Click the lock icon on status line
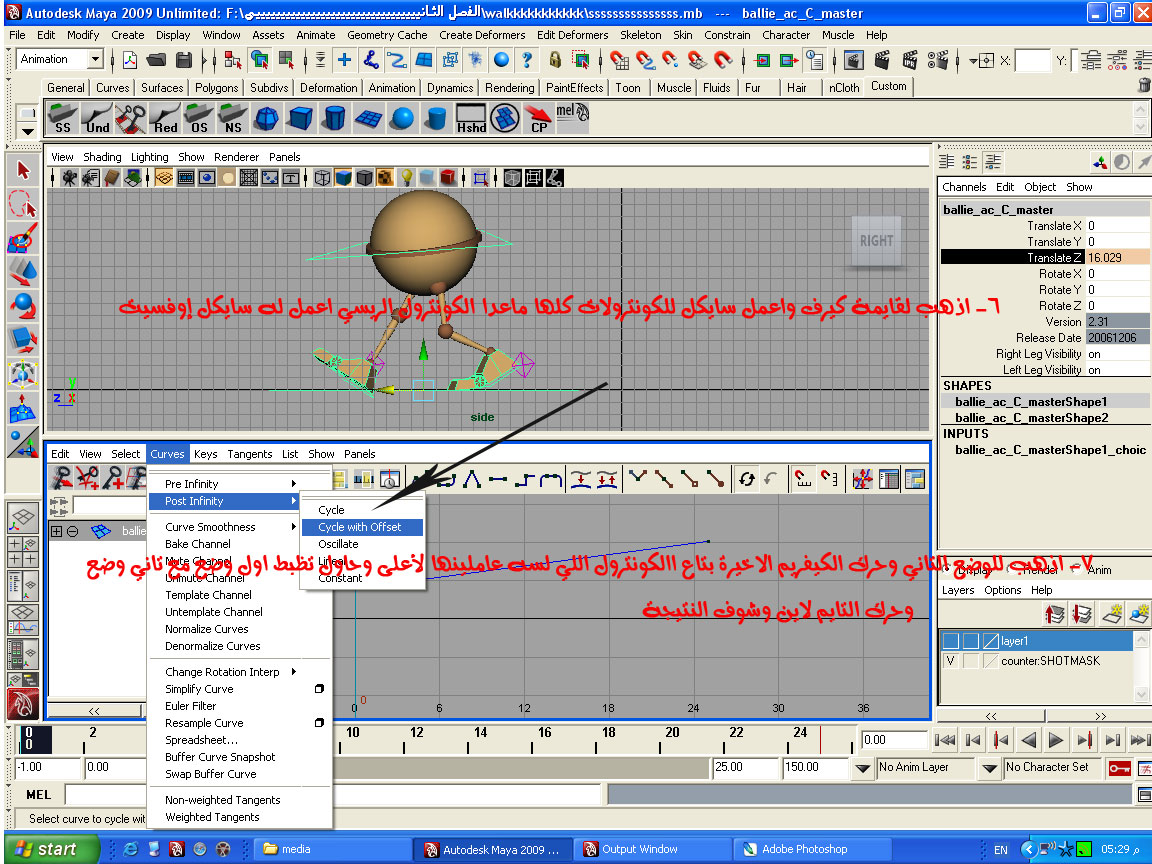 click(555, 60)
